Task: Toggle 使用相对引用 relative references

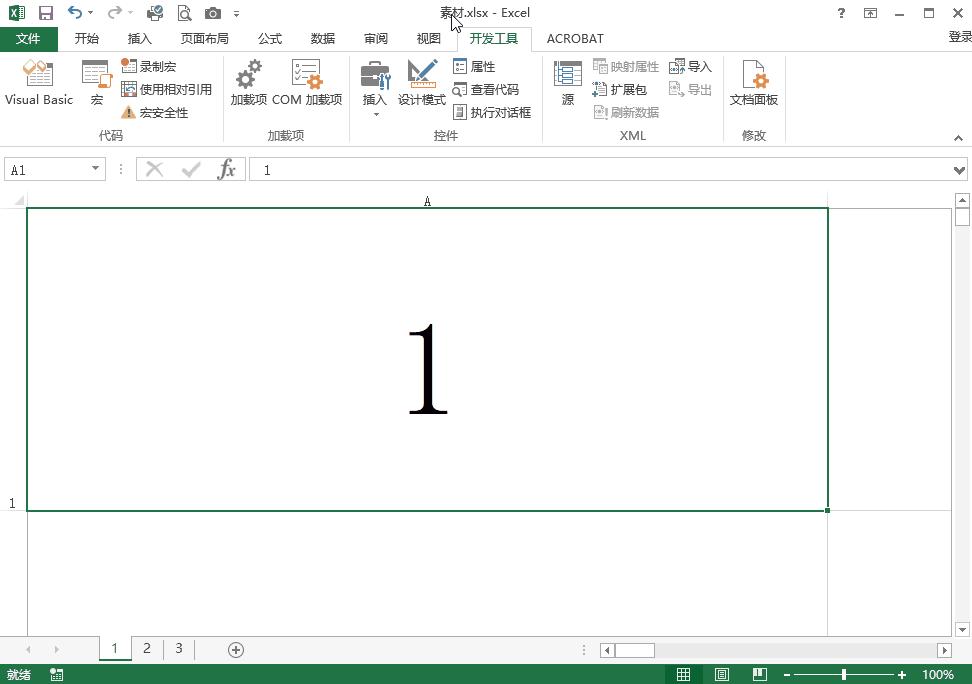Action: (x=167, y=89)
